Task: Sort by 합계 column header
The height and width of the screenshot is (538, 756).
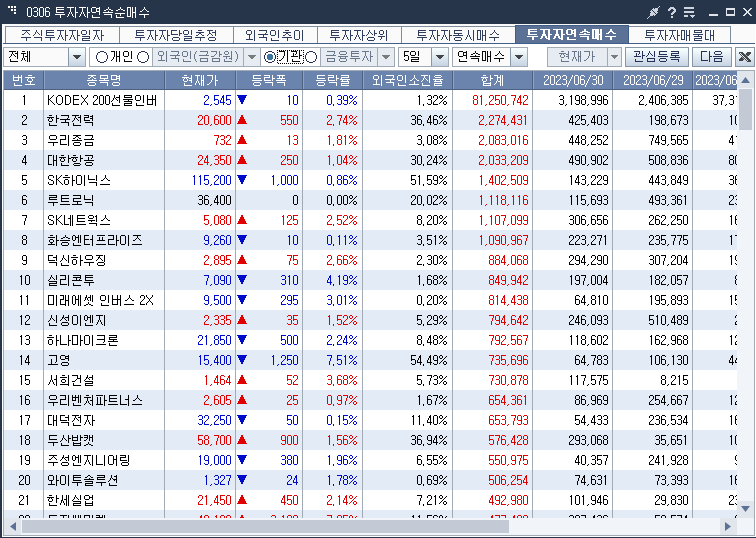Action: coord(493,80)
